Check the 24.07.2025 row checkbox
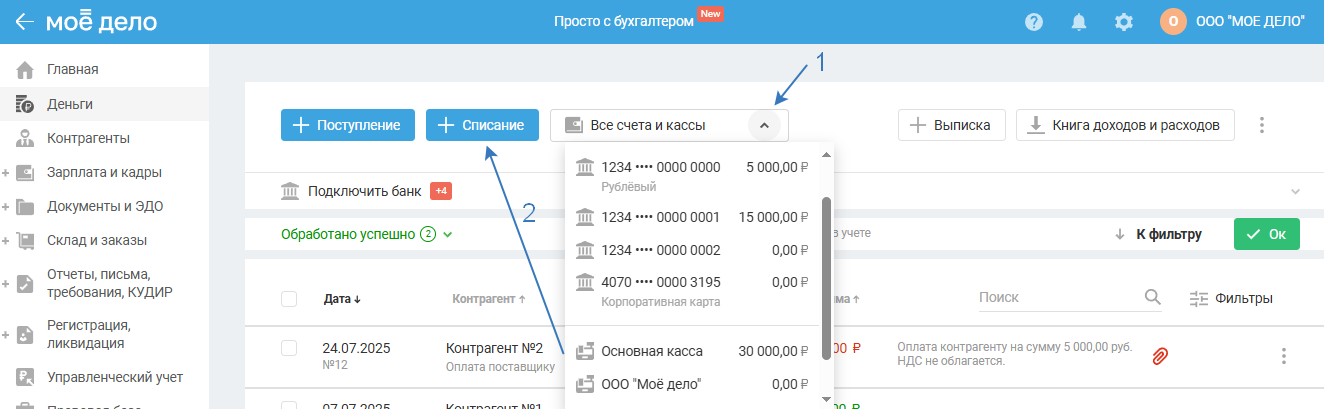The height and width of the screenshot is (409, 1324). point(289,348)
